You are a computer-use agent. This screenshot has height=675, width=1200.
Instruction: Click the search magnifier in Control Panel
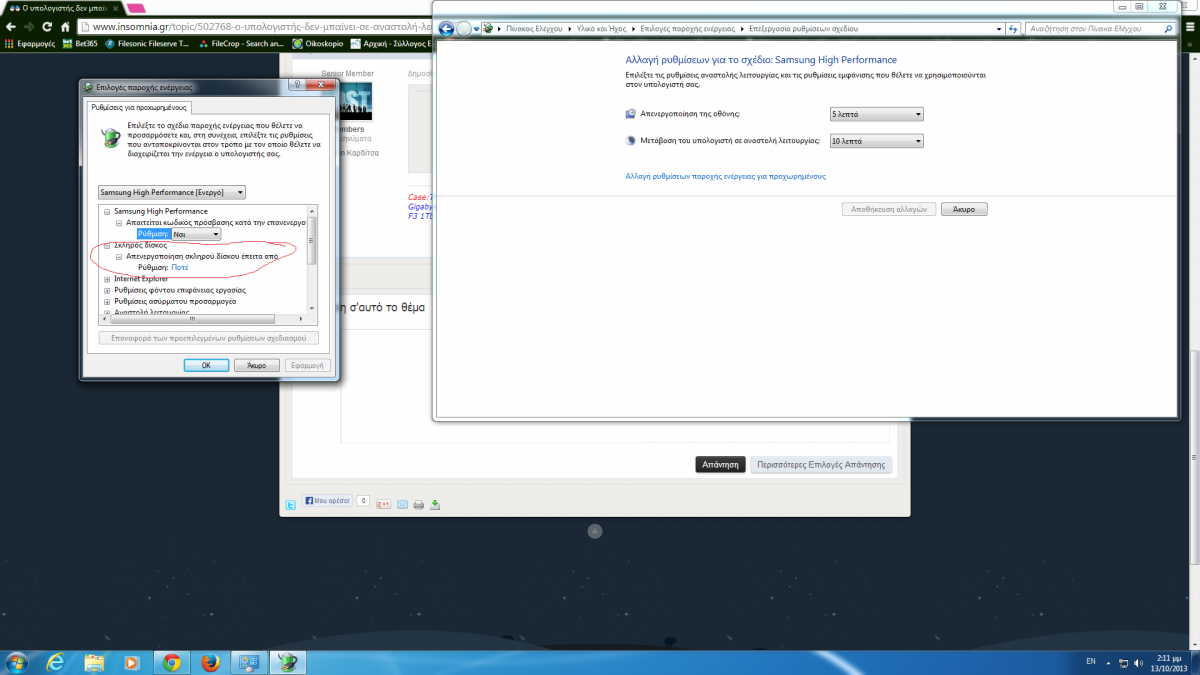coord(1169,29)
